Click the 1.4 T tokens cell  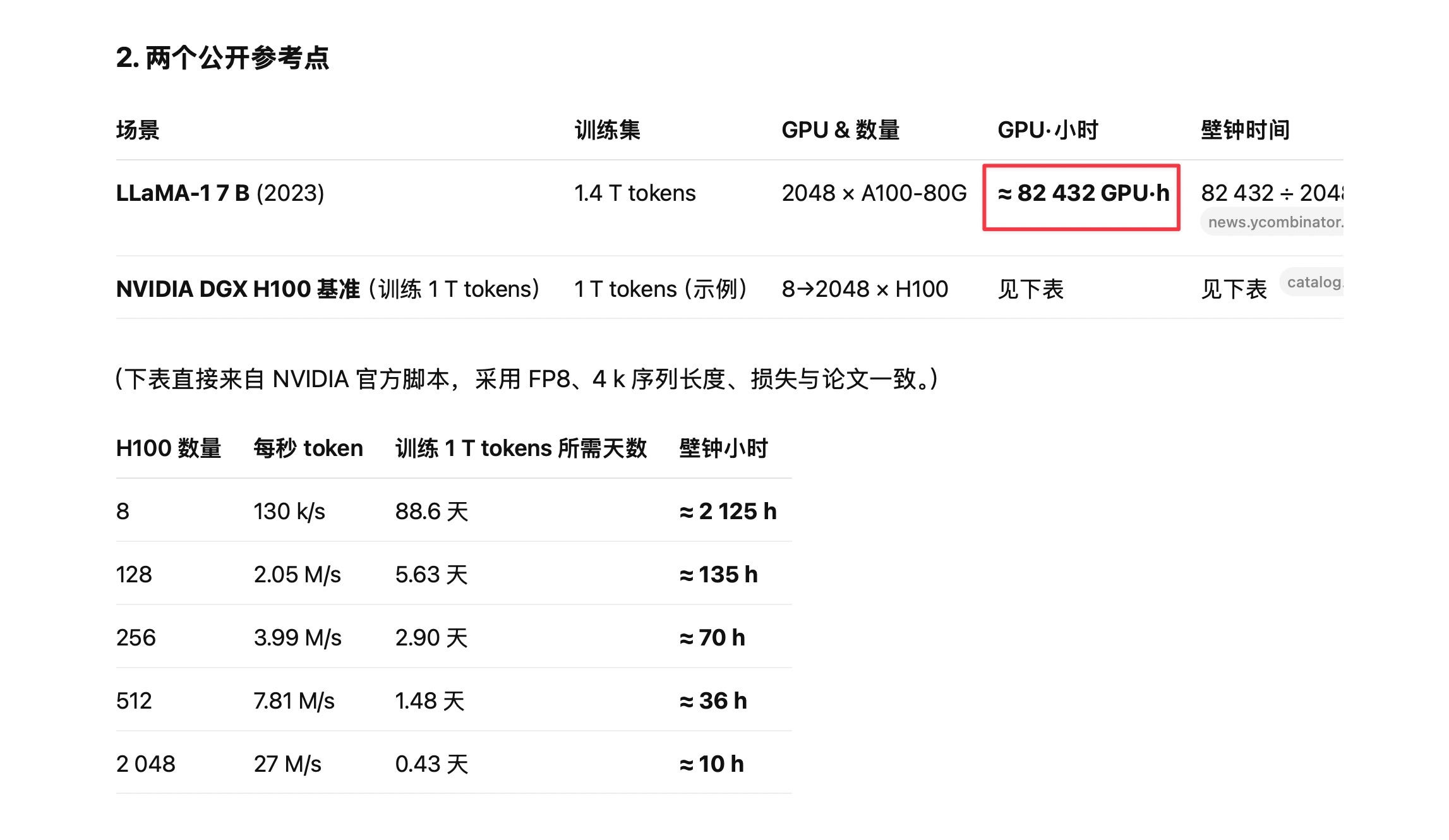[635, 193]
